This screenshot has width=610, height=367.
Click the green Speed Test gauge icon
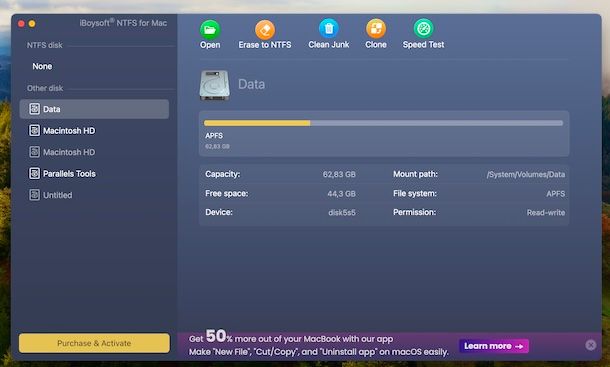423,29
